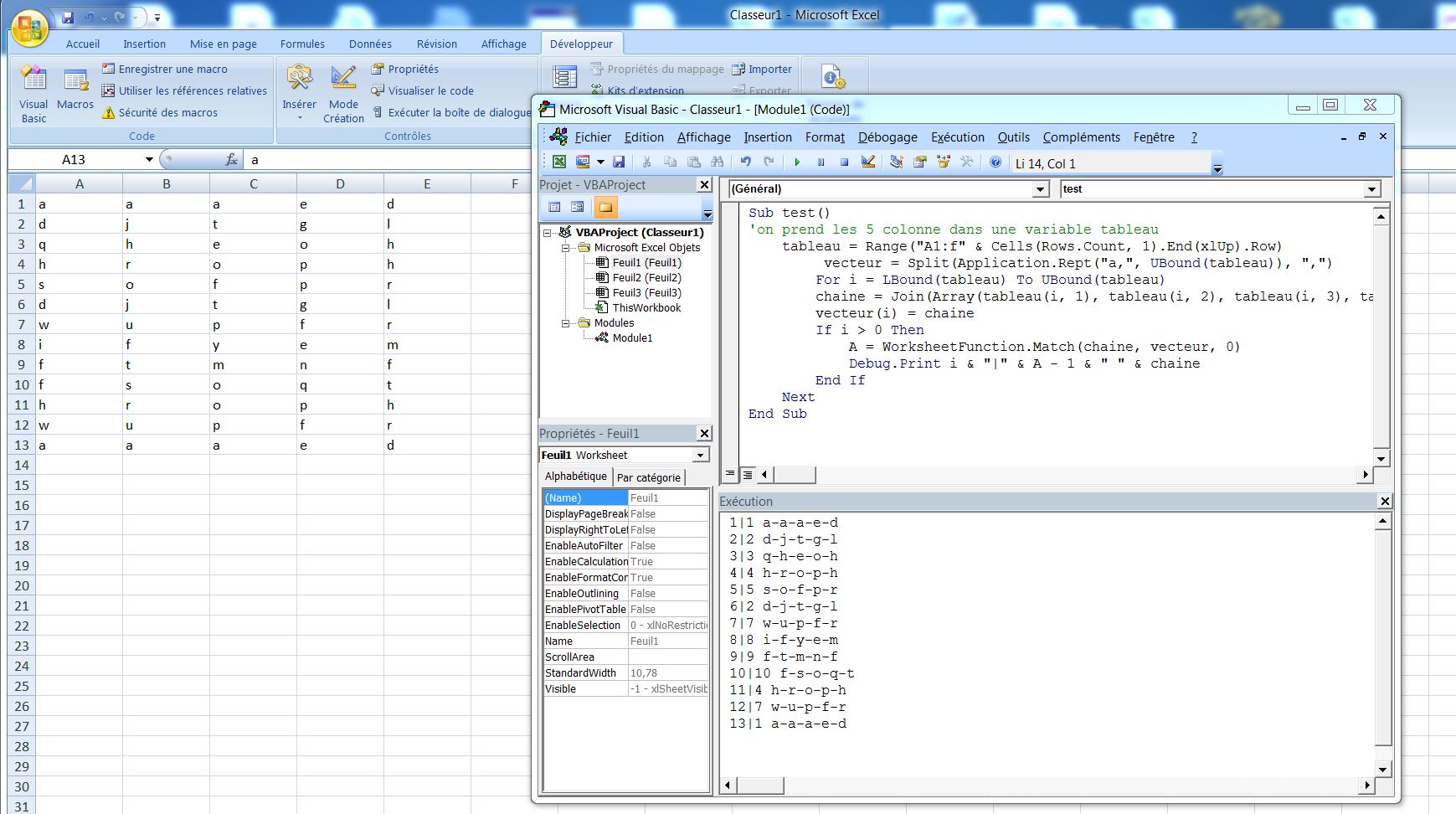Click in the Excel formula bar
The height and width of the screenshot is (814, 1456).
[387, 159]
